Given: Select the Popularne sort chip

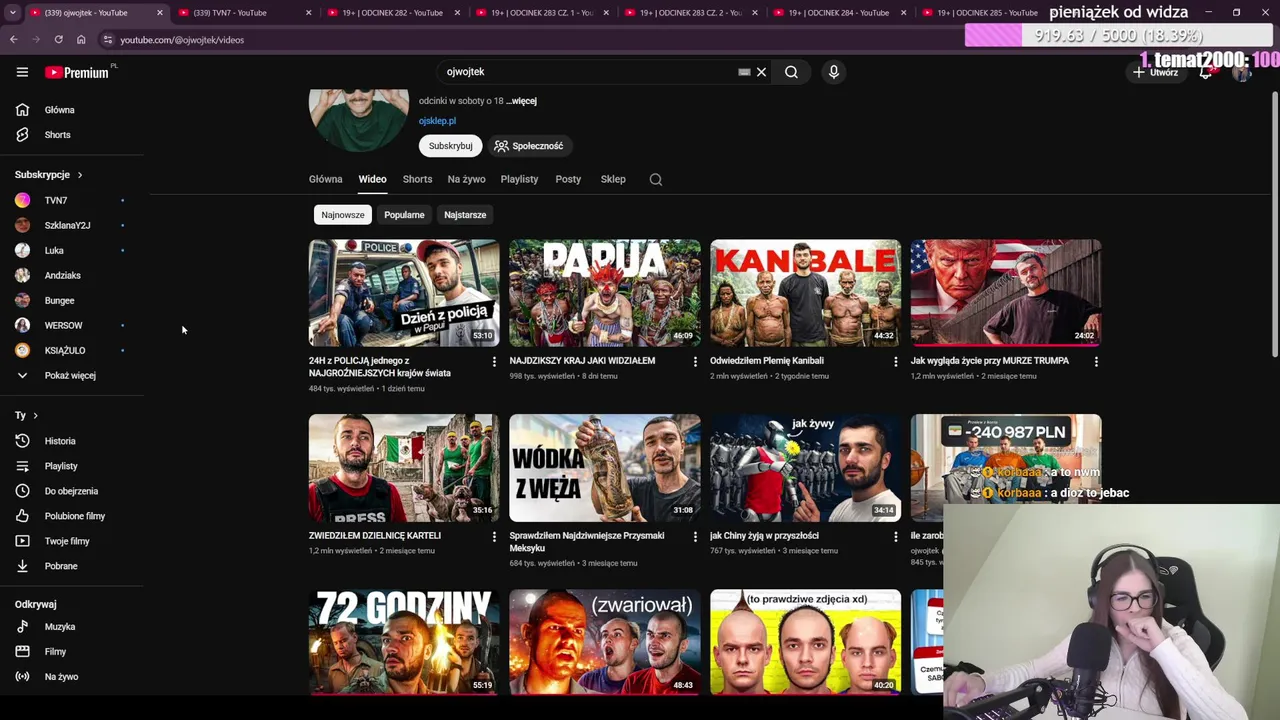Looking at the screenshot, I should click(404, 215).
